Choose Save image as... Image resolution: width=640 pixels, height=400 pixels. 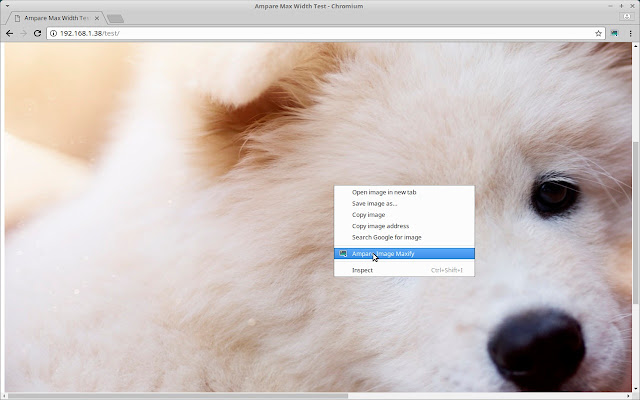(x=404, y=204)
